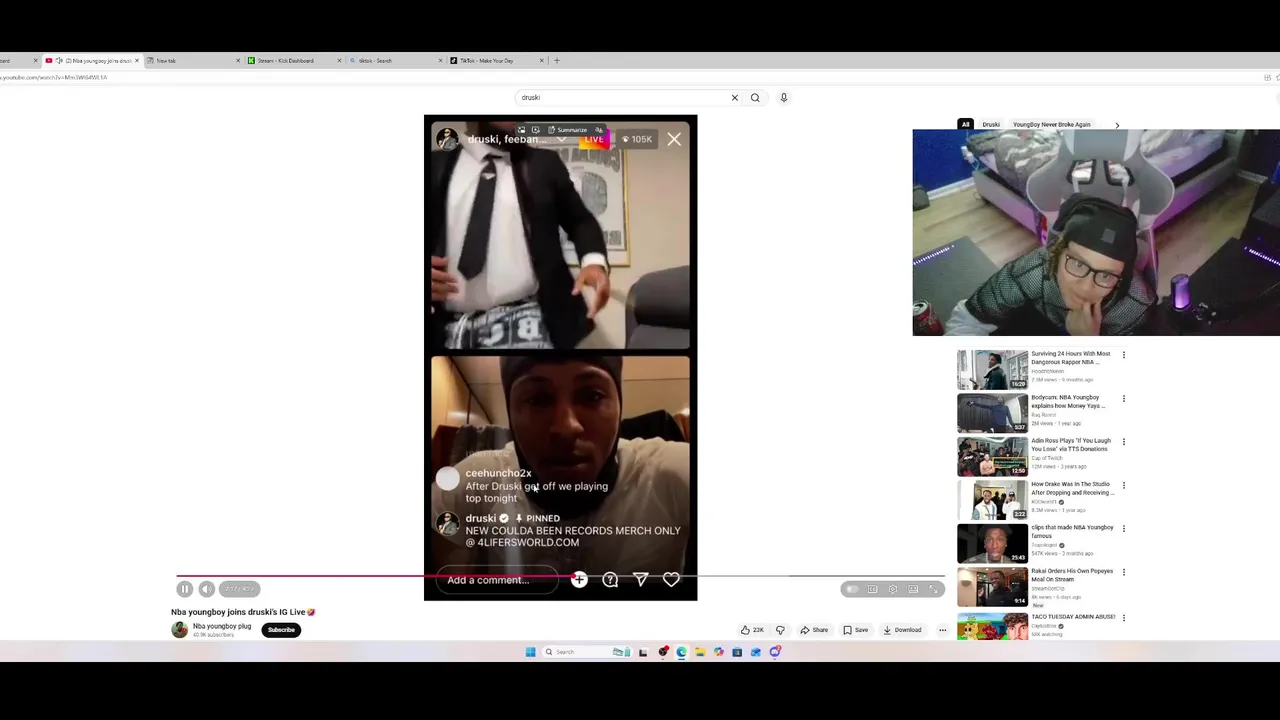Open Adin Ross Plays If You Laugh thumbnail
Viewport: 1280px width, 720px height.
coord(992,457)
